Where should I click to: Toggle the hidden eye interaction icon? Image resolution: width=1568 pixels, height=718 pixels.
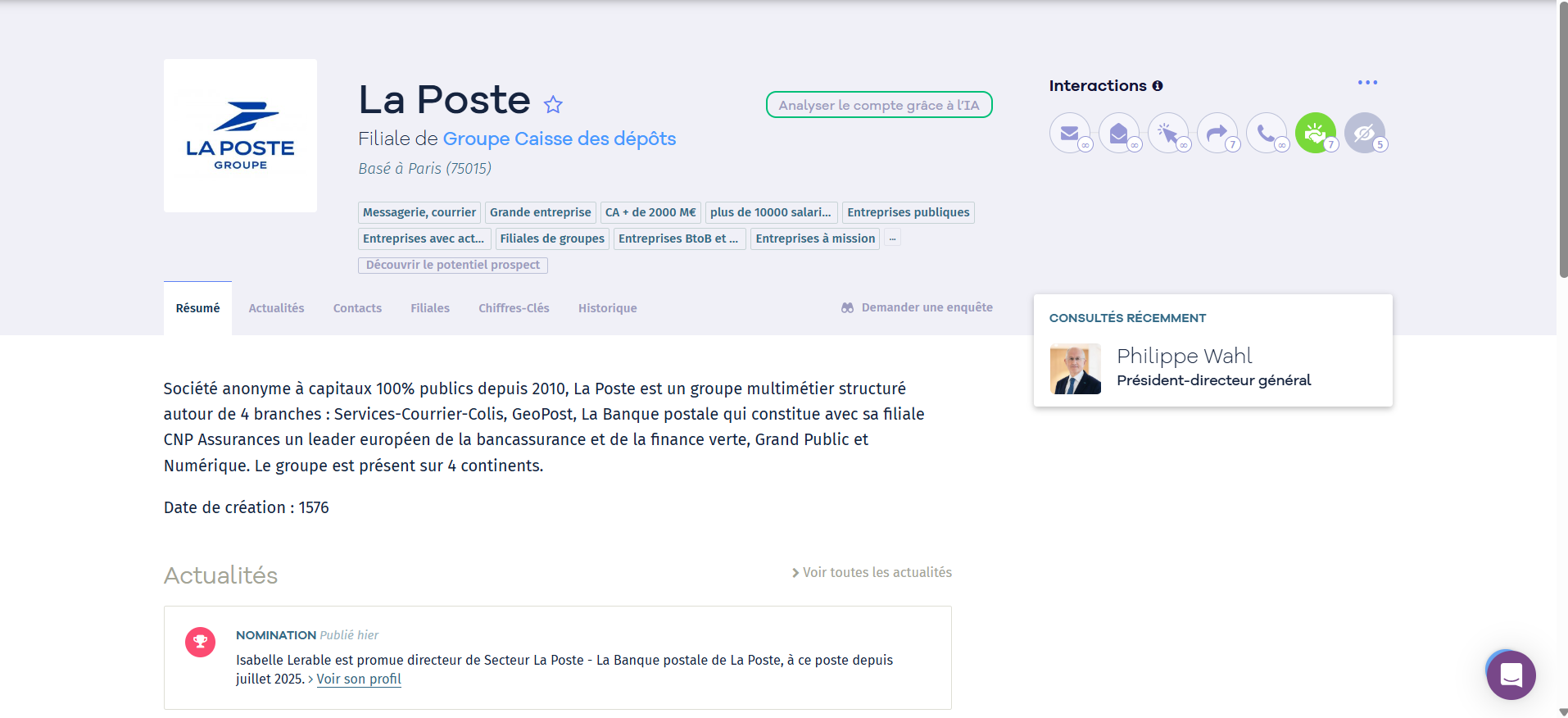[1364, 133]
